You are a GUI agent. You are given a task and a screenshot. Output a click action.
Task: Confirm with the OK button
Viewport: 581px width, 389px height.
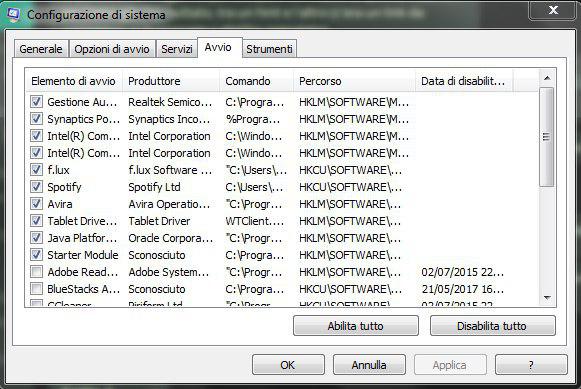pyautogui.click(x=288, y=365)
